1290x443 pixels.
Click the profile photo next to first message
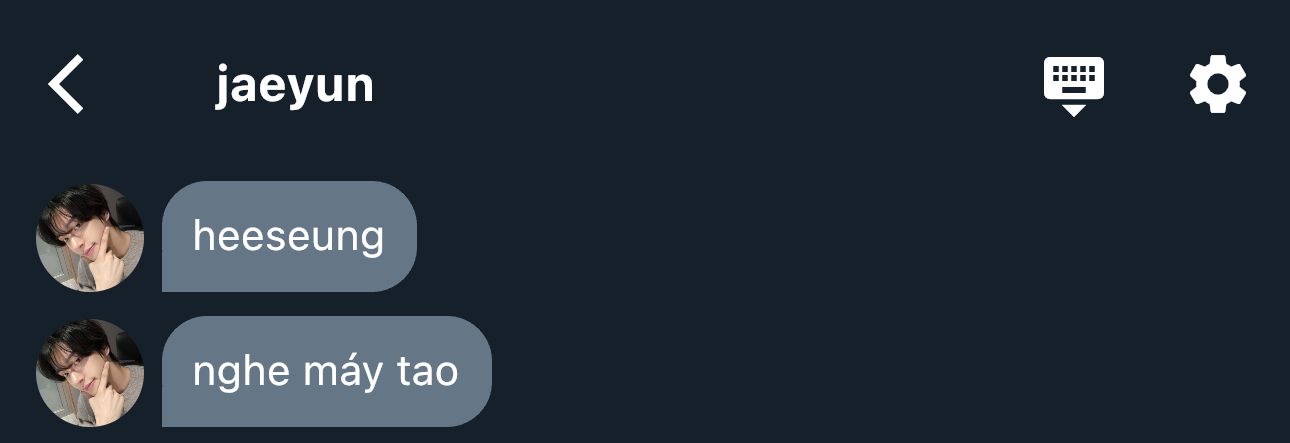pyautogui.click(x=90, y=237)
